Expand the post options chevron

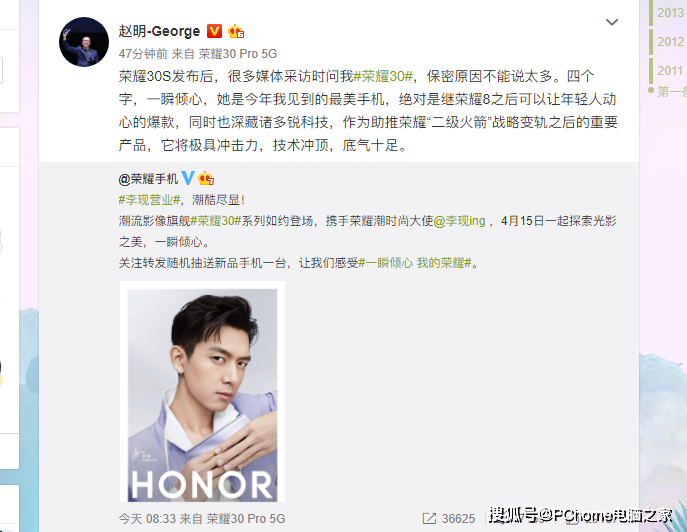pos(612,22)
